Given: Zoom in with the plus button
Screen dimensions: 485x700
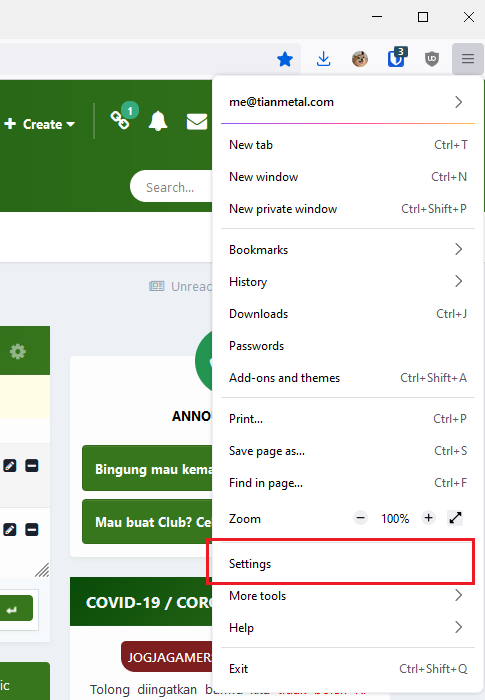Looking at the screenshot, I should [428, 518].
